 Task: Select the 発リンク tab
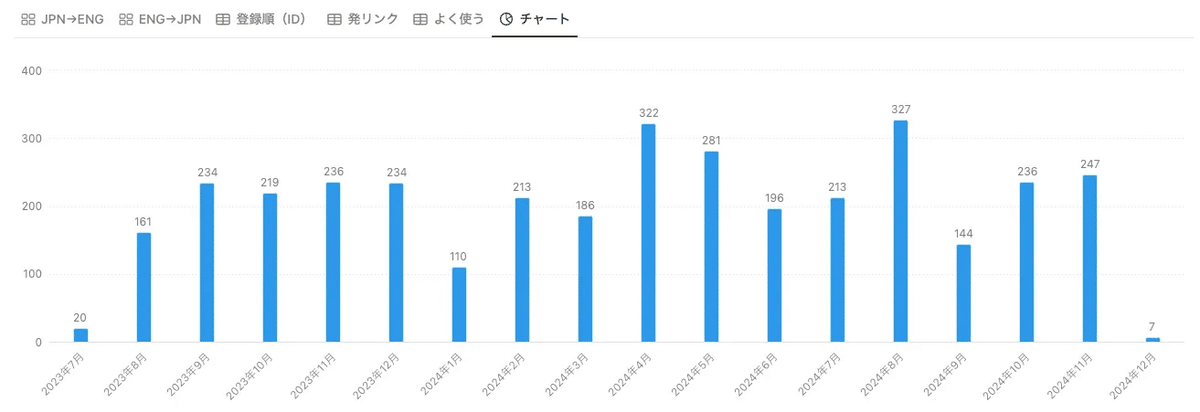coord(362,18)
